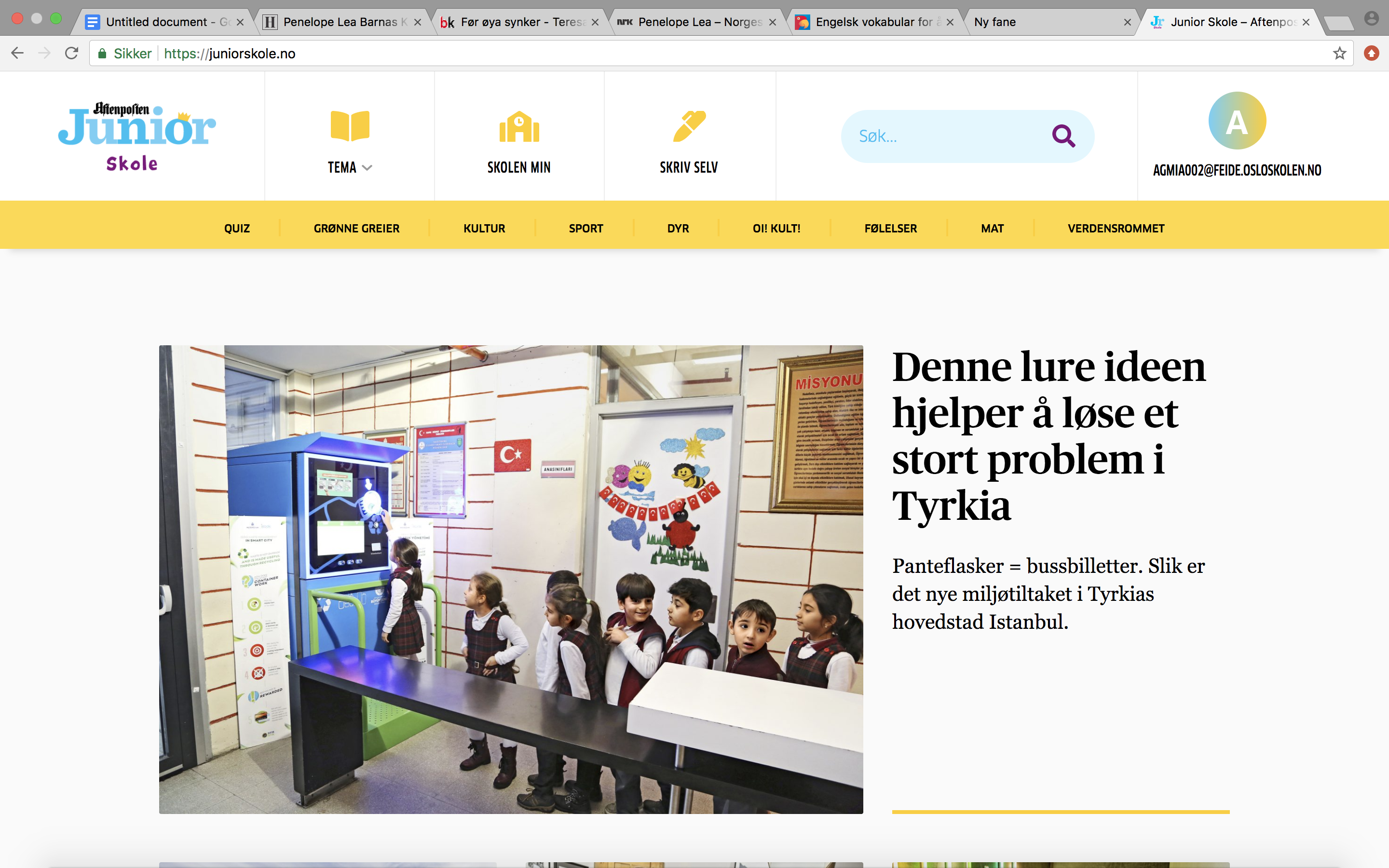Screen dimensions: 1389x868
Task: Bookmark this page with the star icon
Action: tap(1339, 54)
